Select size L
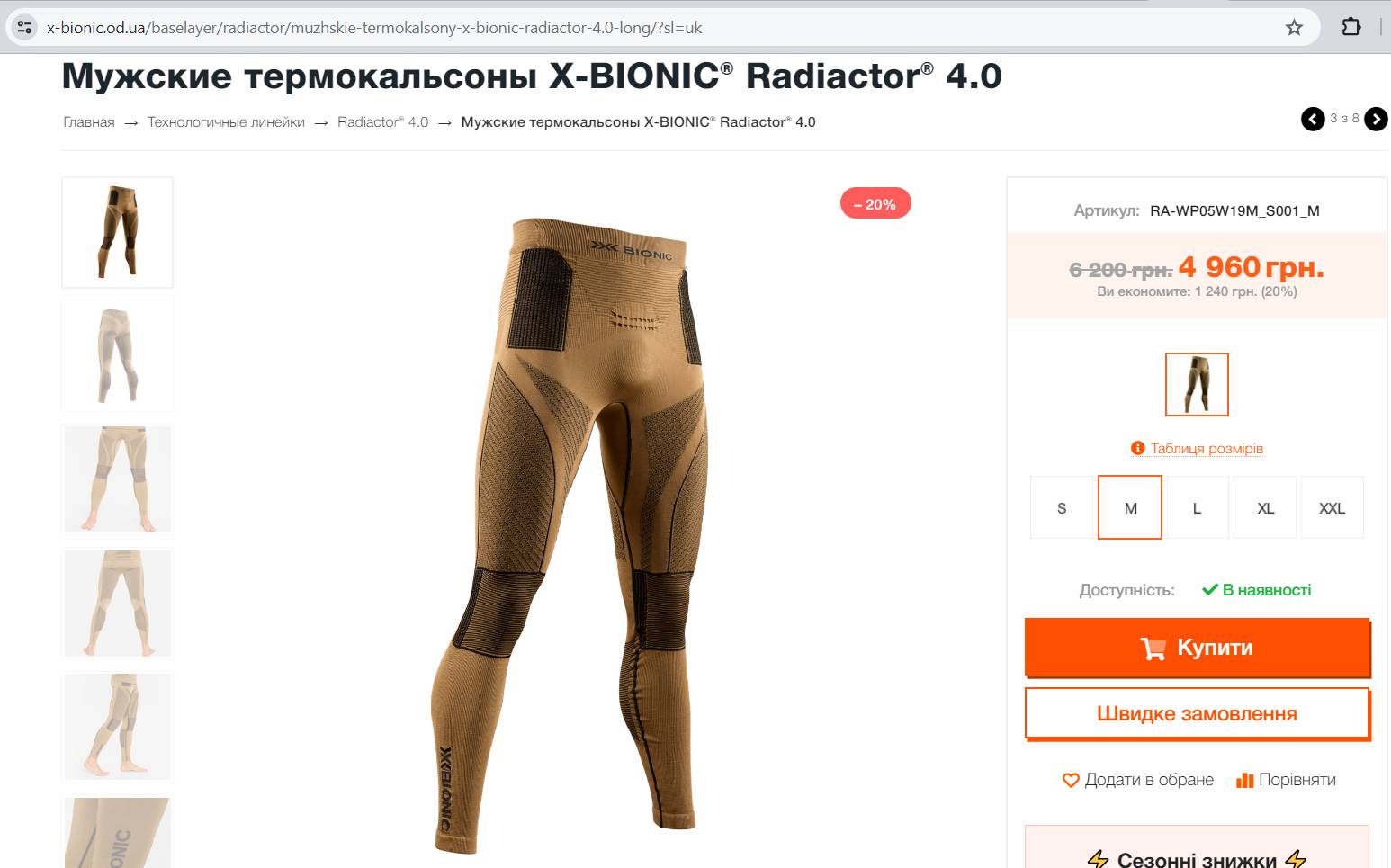Screen dimensions: 1391x868 pos(1197,508)
